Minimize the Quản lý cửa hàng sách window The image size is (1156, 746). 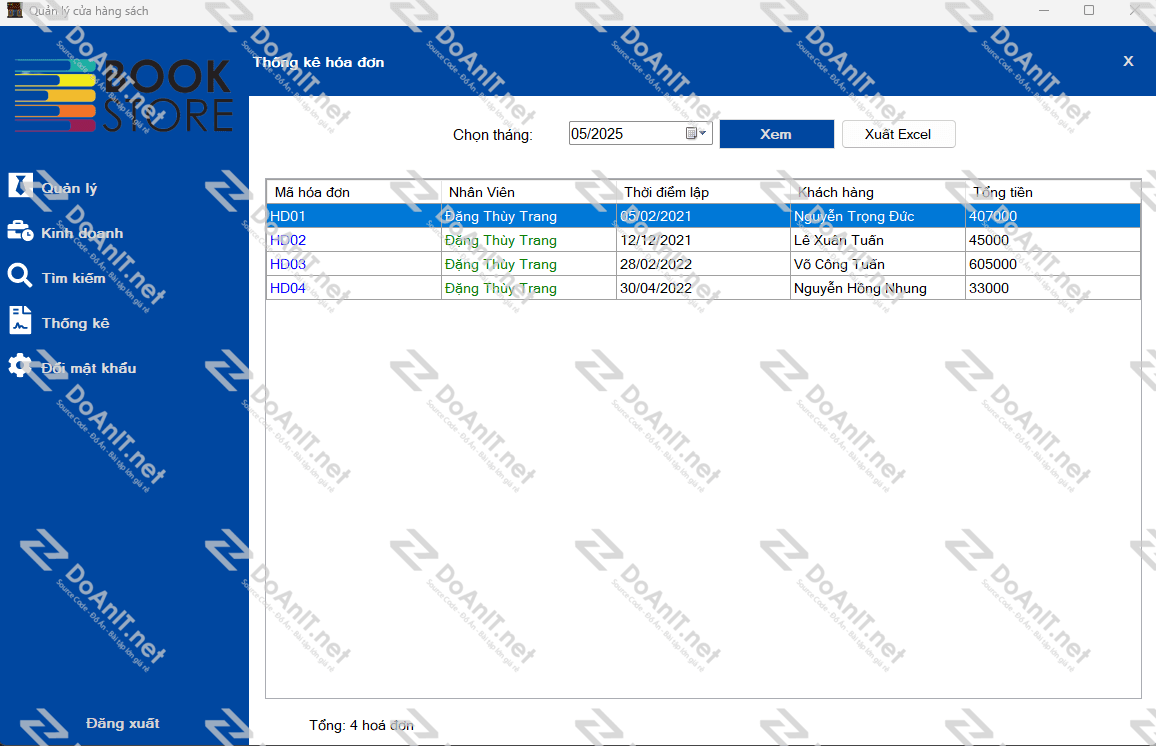[x=1044, y=10]
